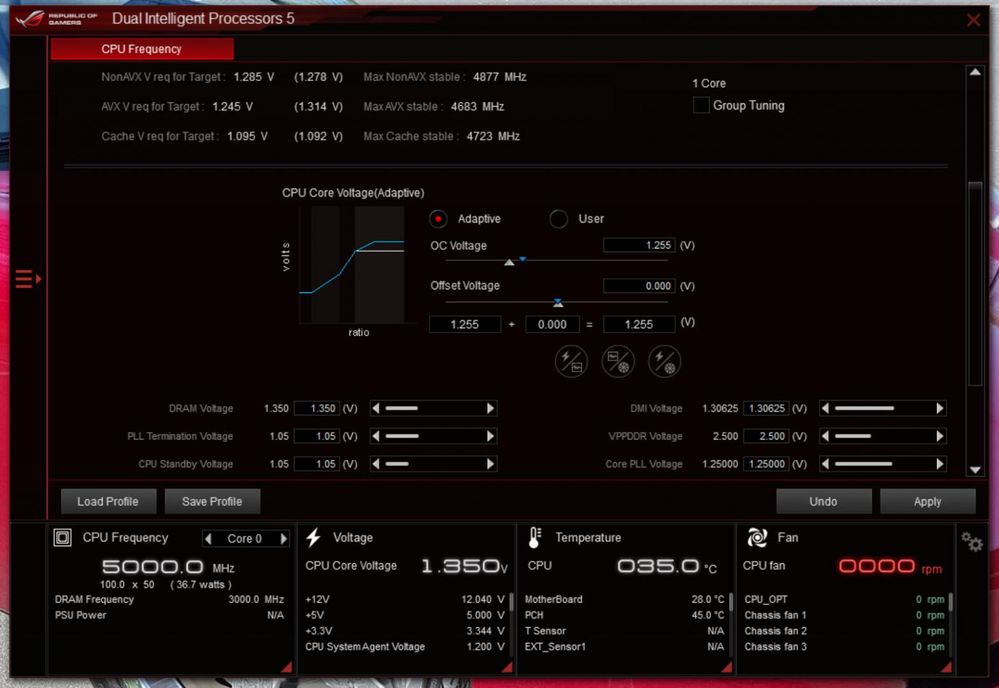Decrease VPPDDR Voltage with left arrow
The height and width of the screenshot is (688, 999).
coord(826,436)
